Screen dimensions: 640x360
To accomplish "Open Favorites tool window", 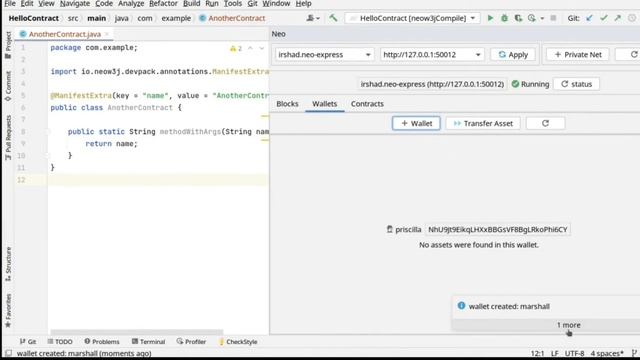I will point(8,310).
